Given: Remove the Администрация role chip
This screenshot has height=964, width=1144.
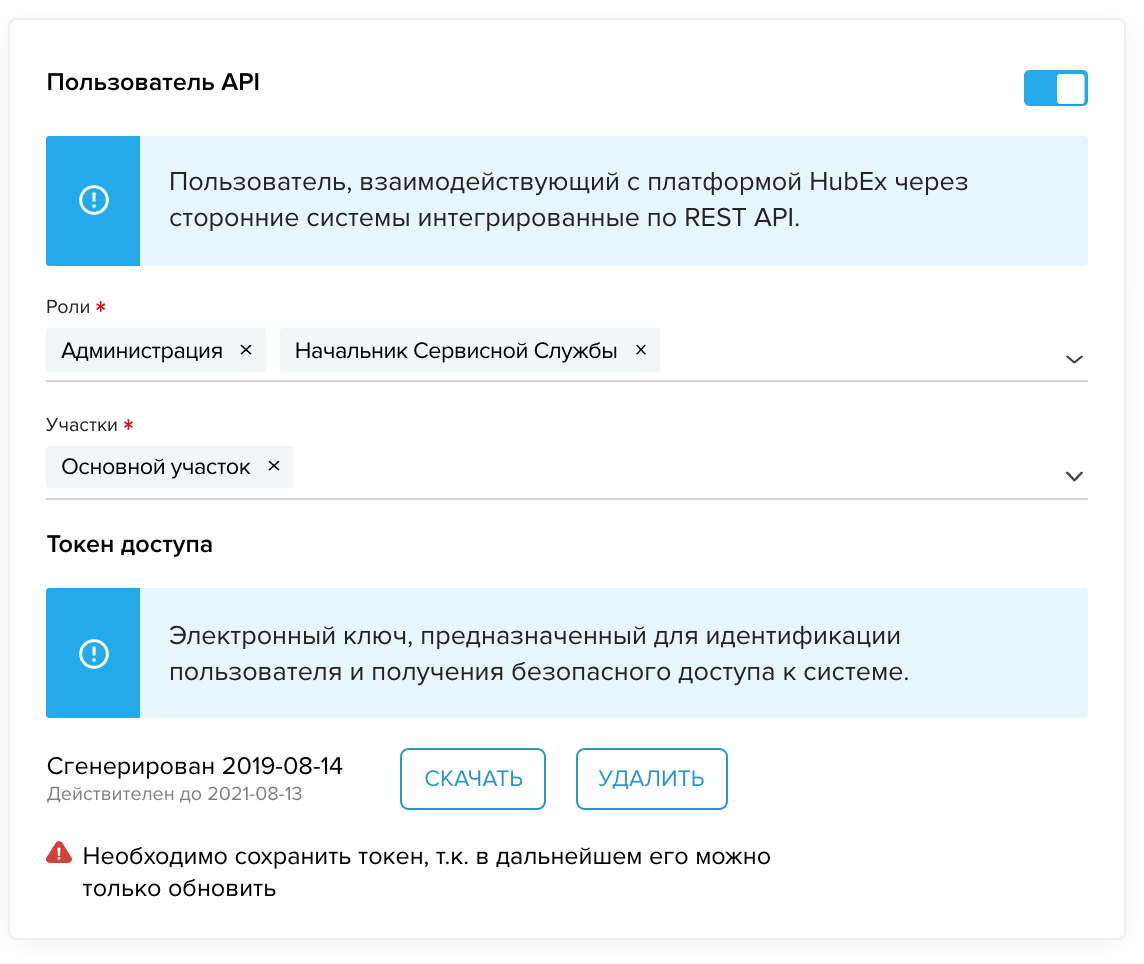Looking at the screenshot, I should click(x=246, y=350).
